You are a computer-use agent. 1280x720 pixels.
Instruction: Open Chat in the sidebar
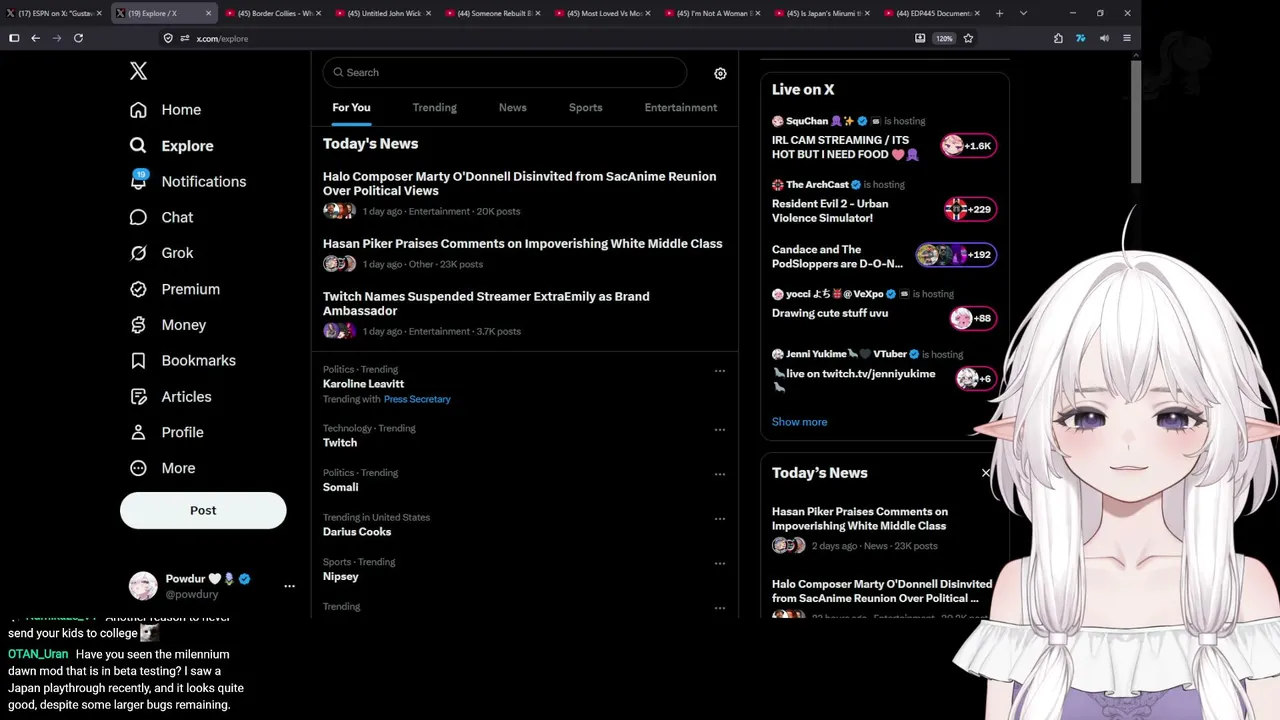coord(162,217)
